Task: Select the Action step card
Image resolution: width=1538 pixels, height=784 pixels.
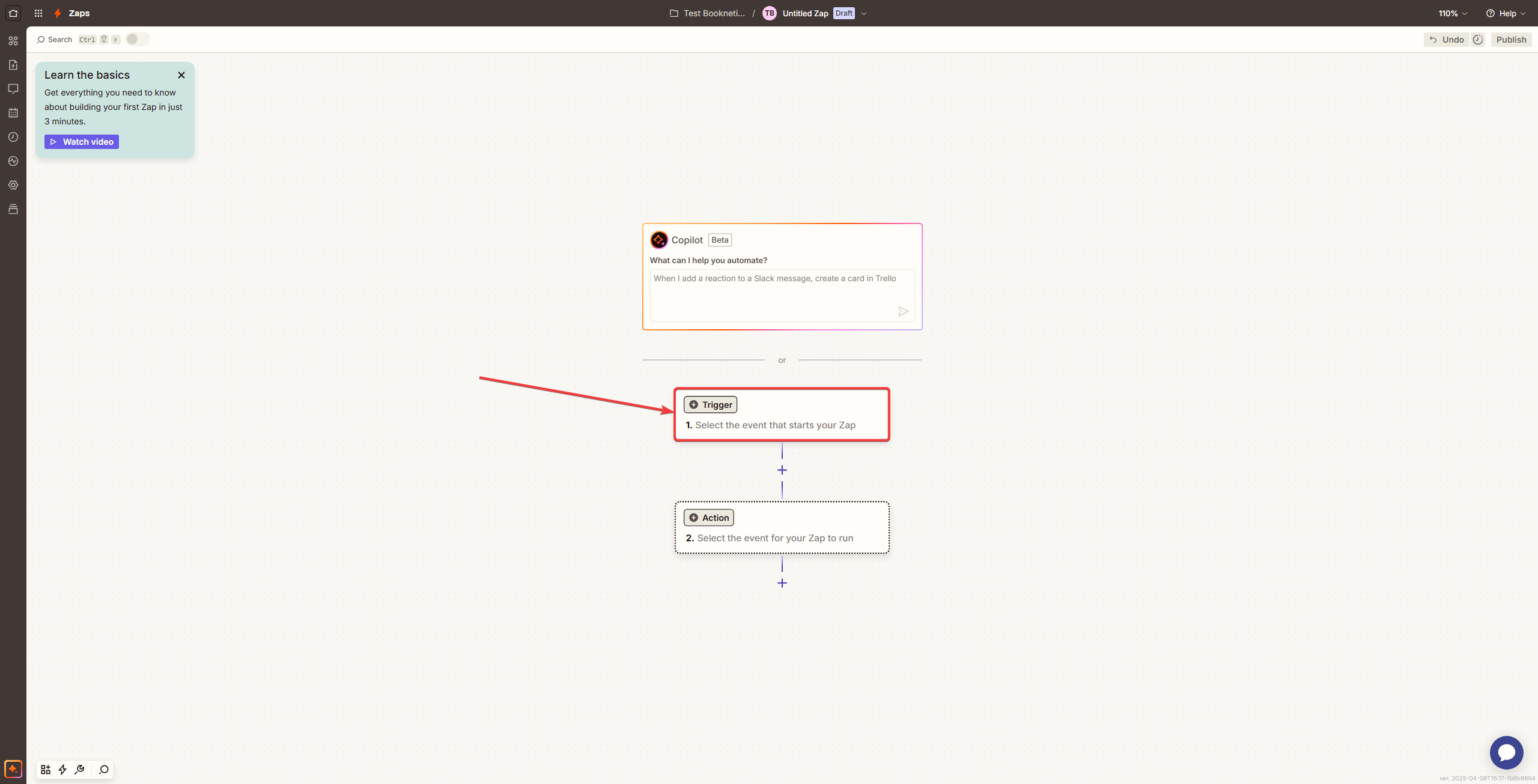Action: (782, 527)
